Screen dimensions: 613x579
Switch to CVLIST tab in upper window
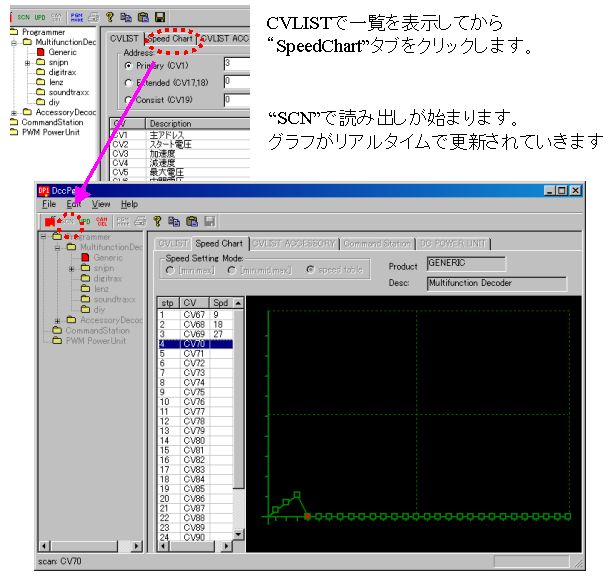(x=124, y=39)
